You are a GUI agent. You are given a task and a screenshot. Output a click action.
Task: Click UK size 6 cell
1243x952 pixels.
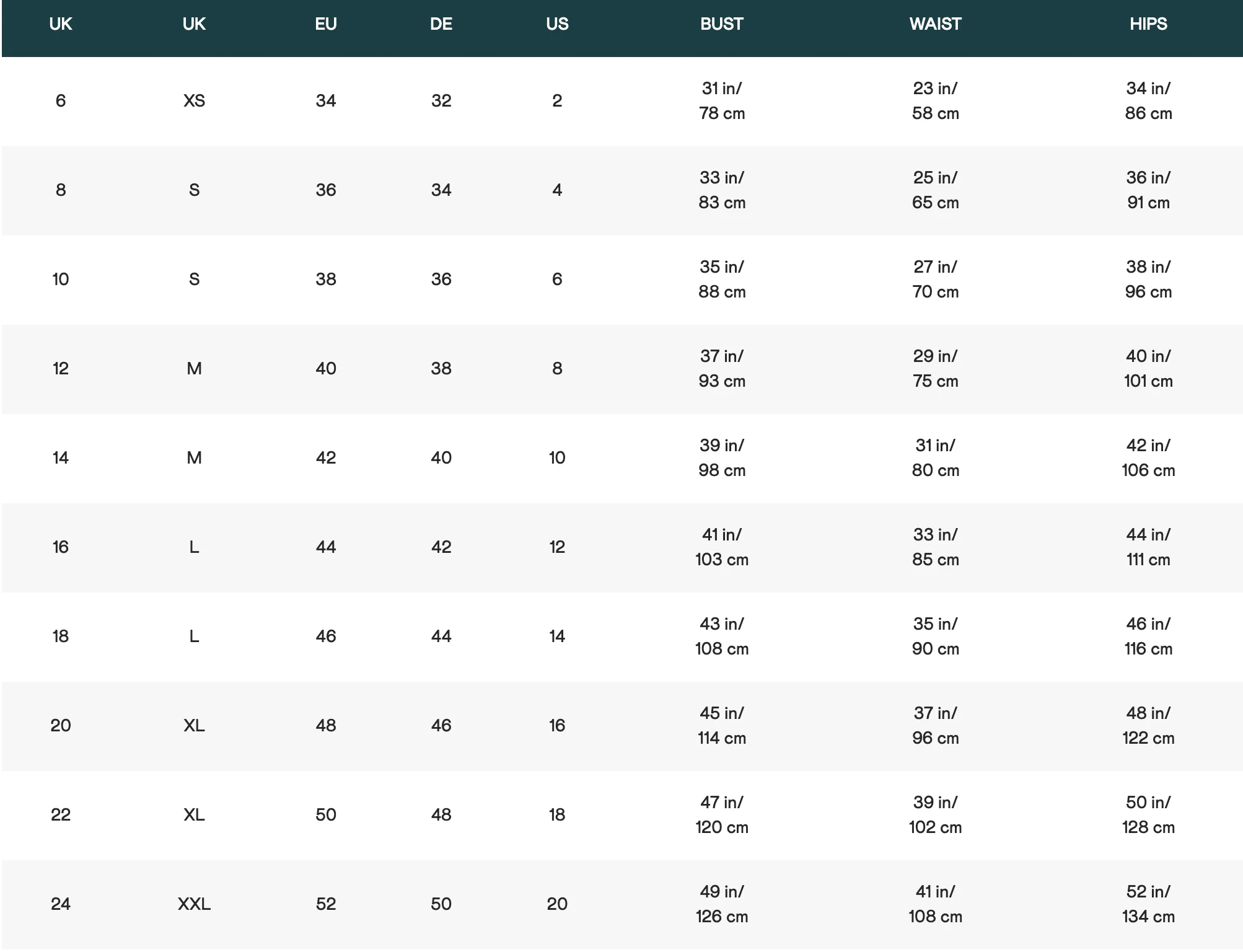click(x=61, y=100)
